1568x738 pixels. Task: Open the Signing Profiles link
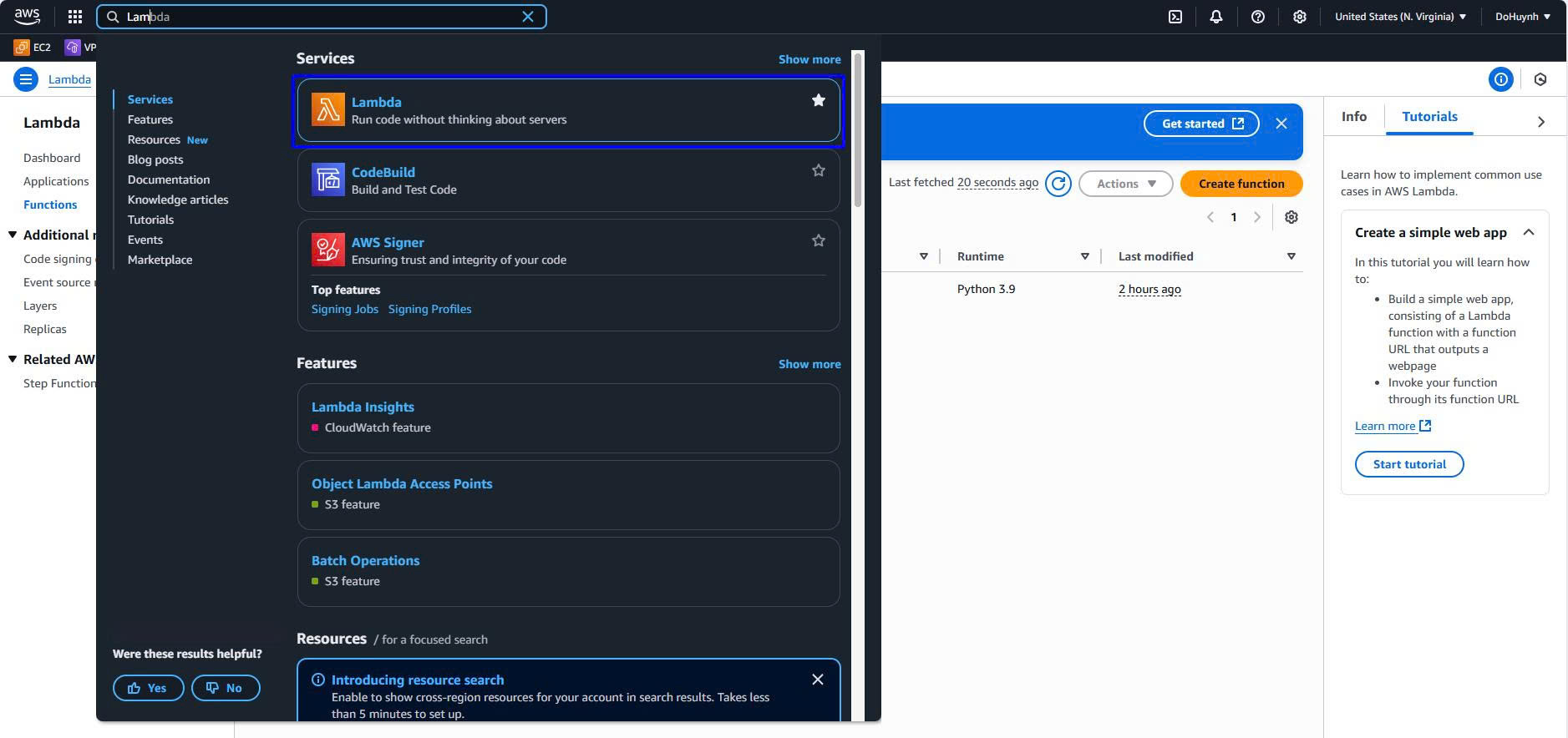click(x=429, y=309)
